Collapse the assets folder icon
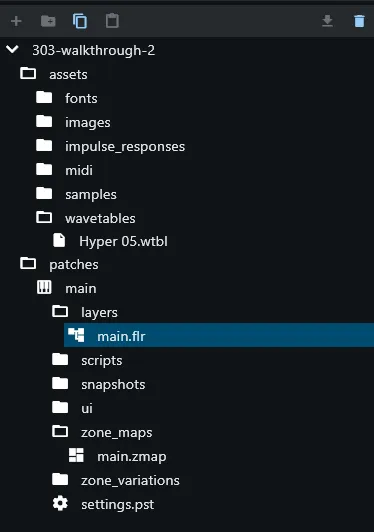 (x=28, y=73)
